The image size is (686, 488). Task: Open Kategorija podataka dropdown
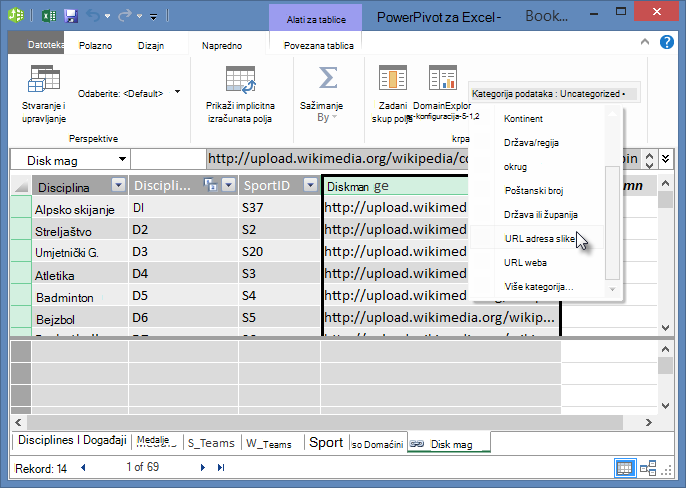(553, 93)
